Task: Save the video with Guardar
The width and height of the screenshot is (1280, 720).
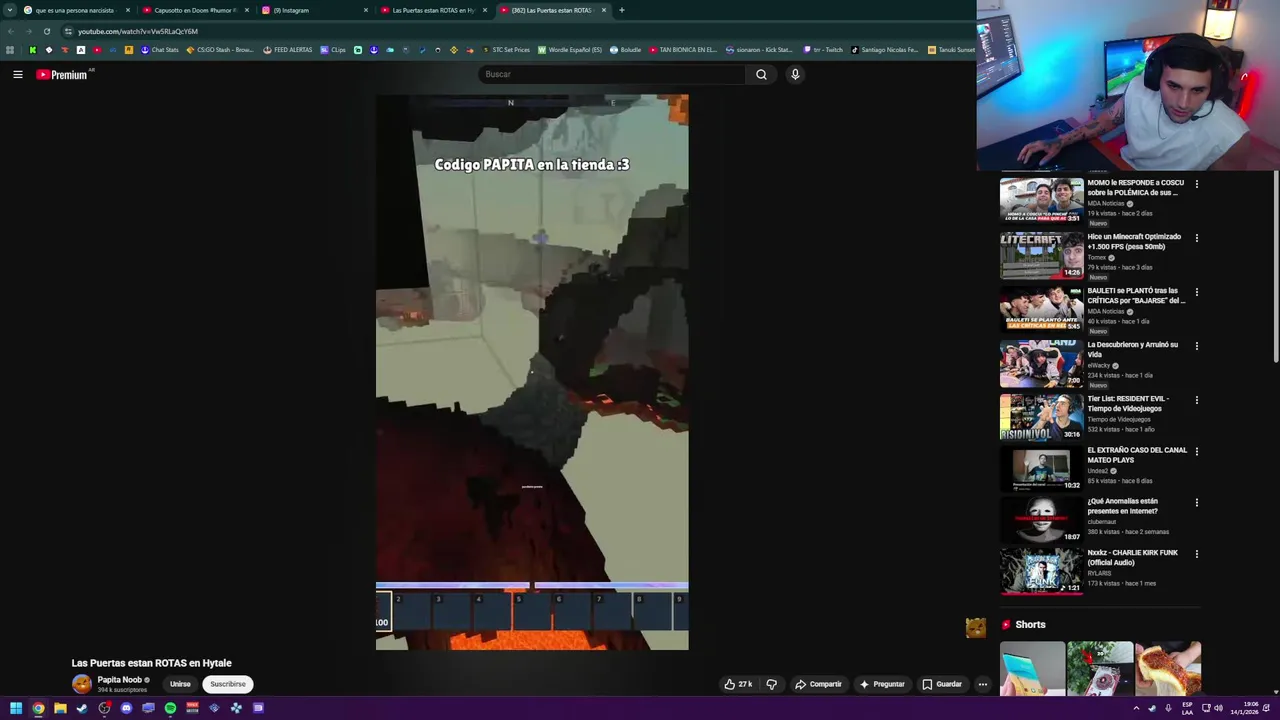Action: coord(942,684)
